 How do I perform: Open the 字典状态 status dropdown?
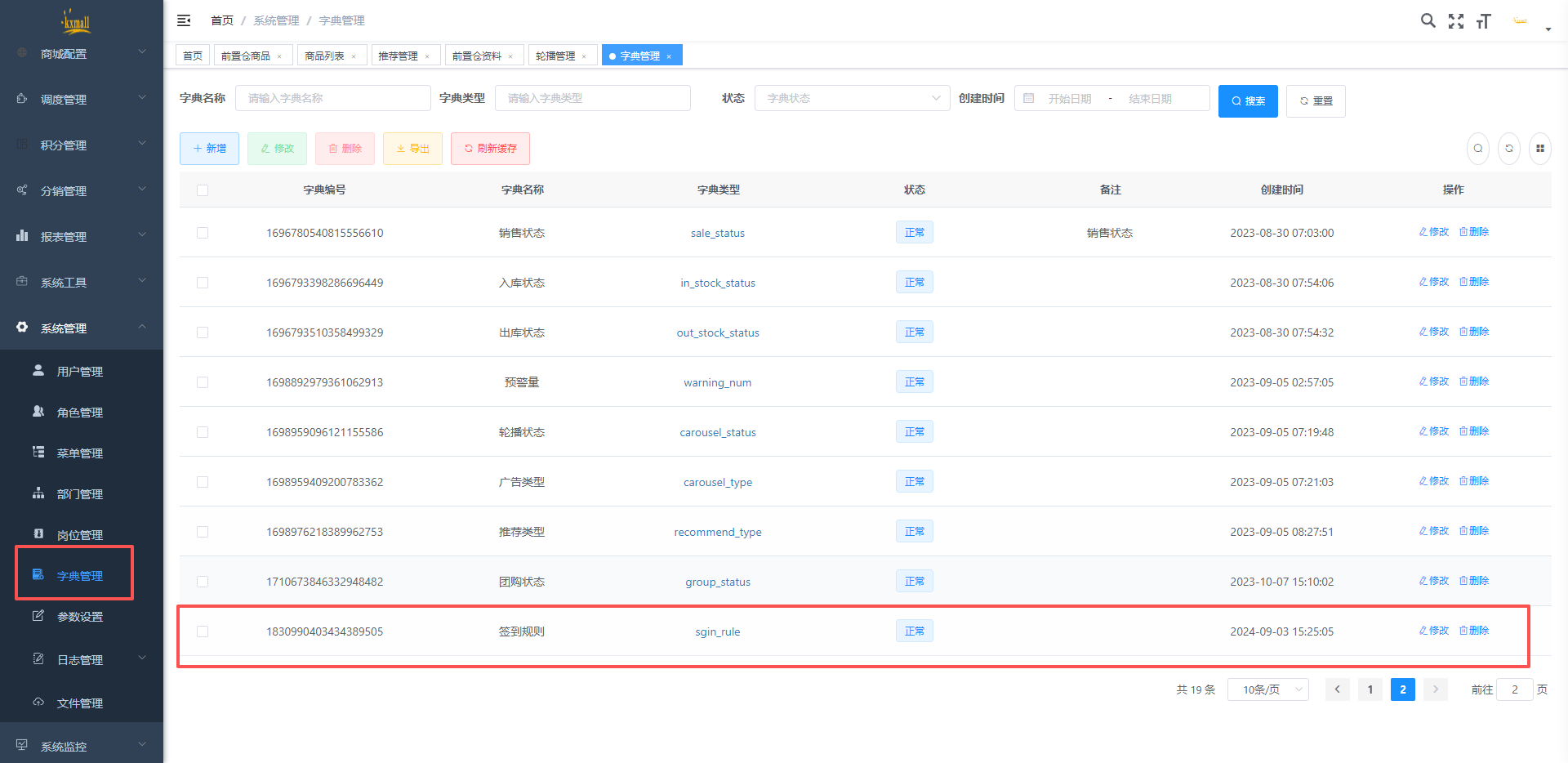tap(852, 98)
